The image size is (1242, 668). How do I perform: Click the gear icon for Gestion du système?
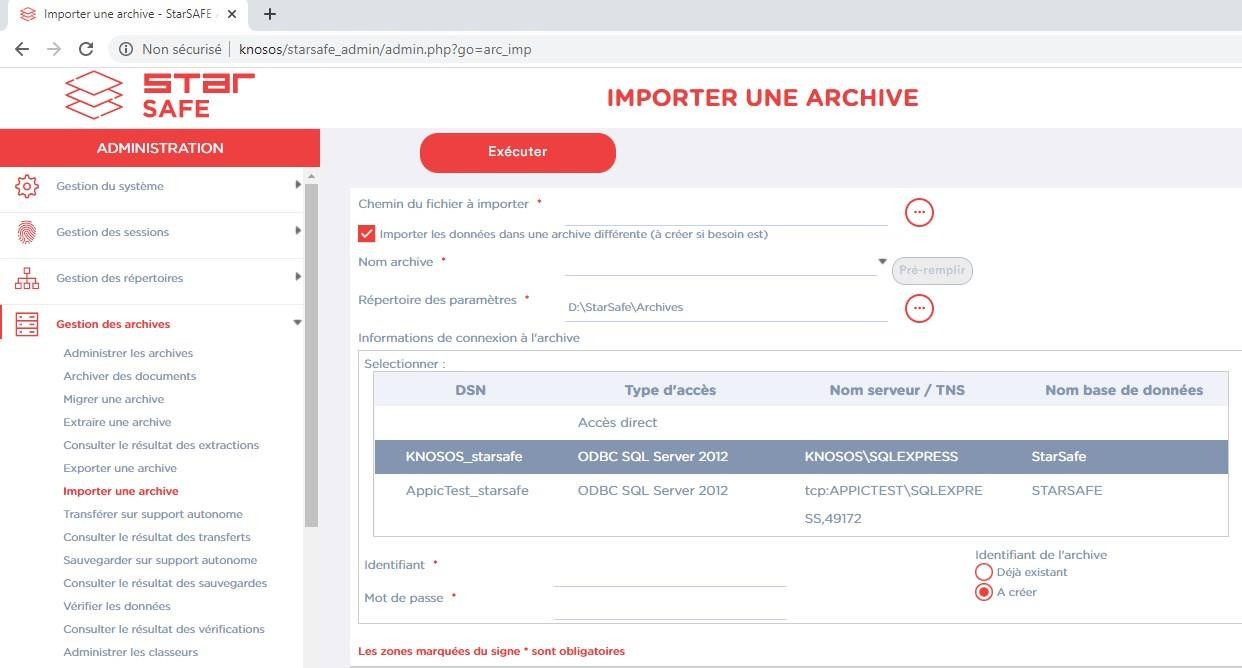[27, 186]
